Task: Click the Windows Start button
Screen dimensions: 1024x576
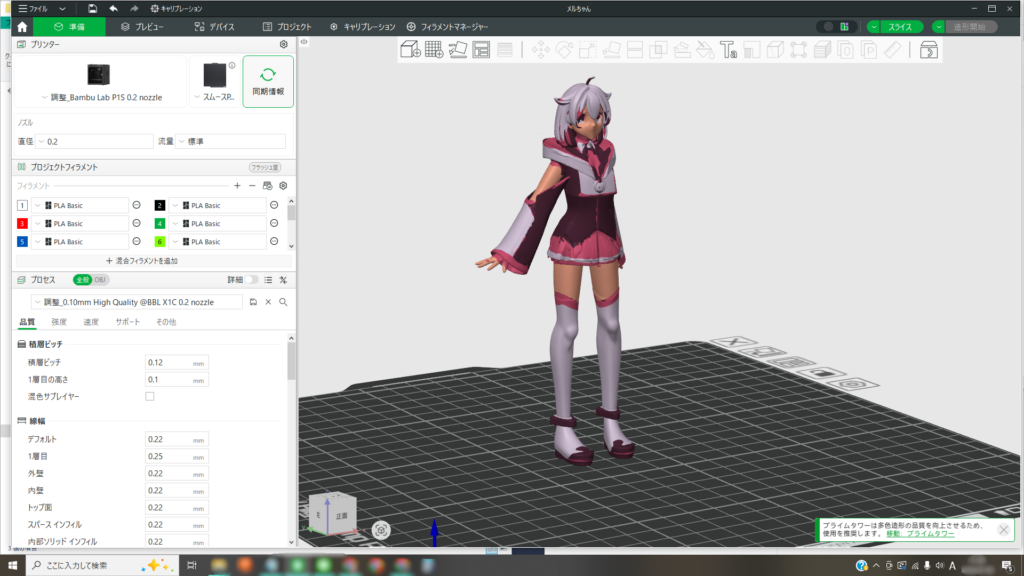Action: pyautogui.click(x=12, y=565)
